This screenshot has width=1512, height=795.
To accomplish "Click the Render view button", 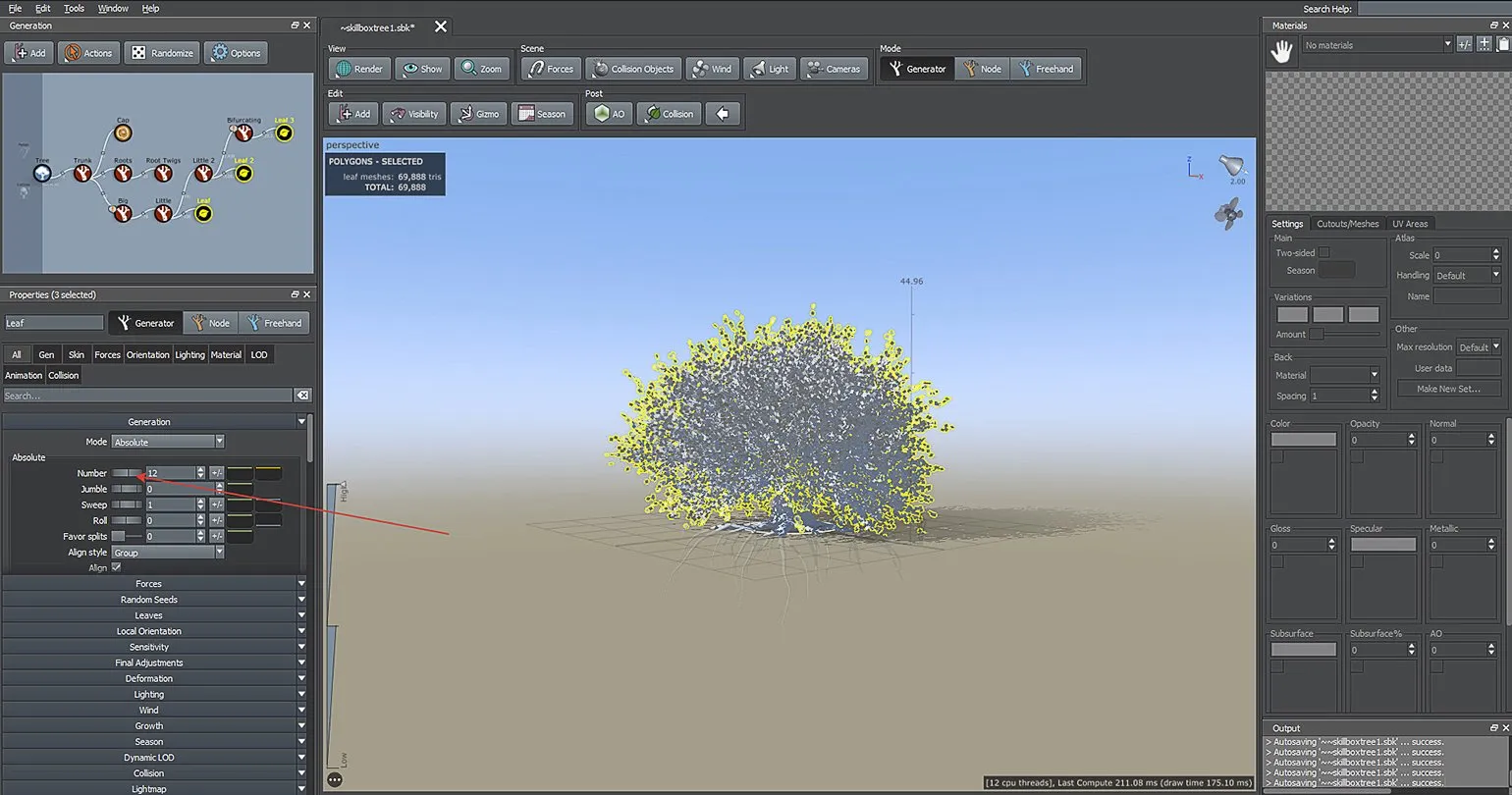I will click(x=359, y=69).
